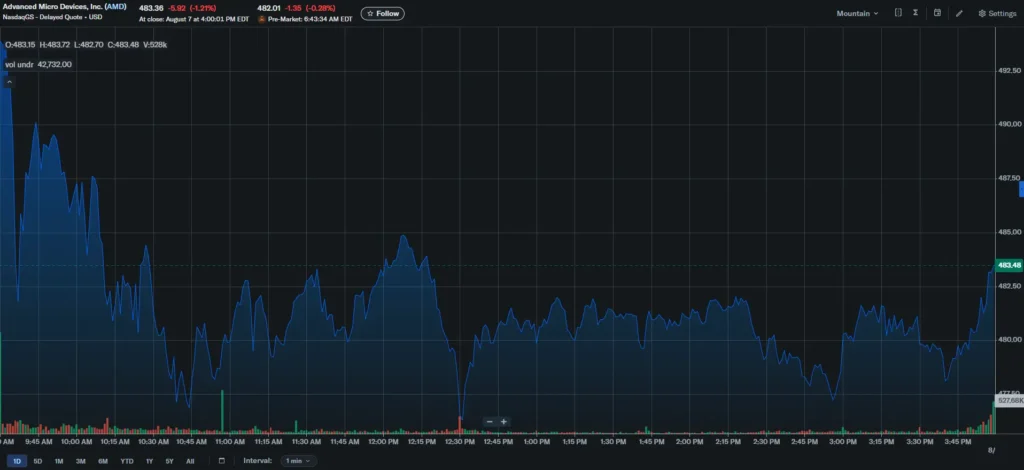Zoom in with the plus chart button
This screenshot has width=1024, height=470.
[504, 422]
